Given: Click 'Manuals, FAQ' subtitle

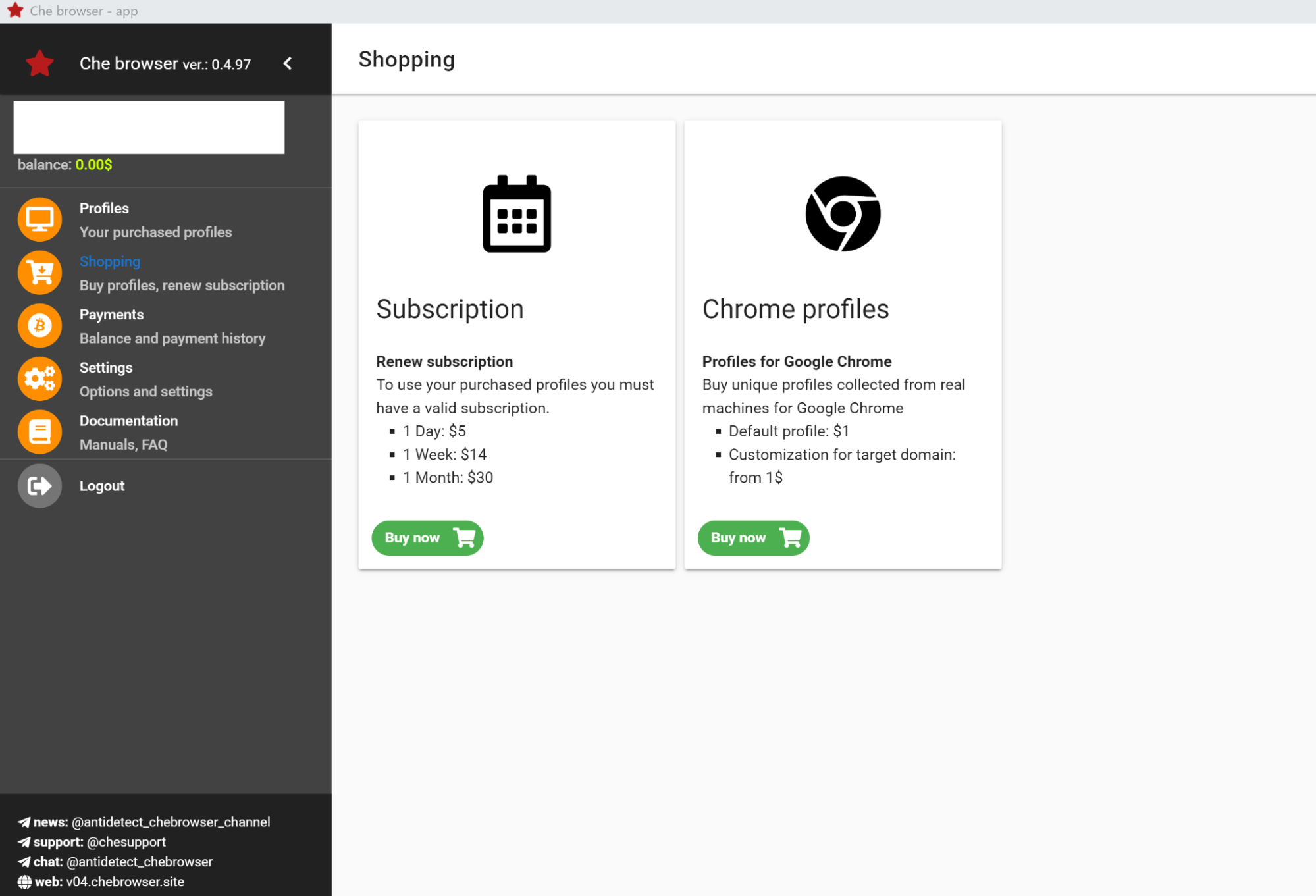Looking at the screenshot, I should click(x=124, y=445).
